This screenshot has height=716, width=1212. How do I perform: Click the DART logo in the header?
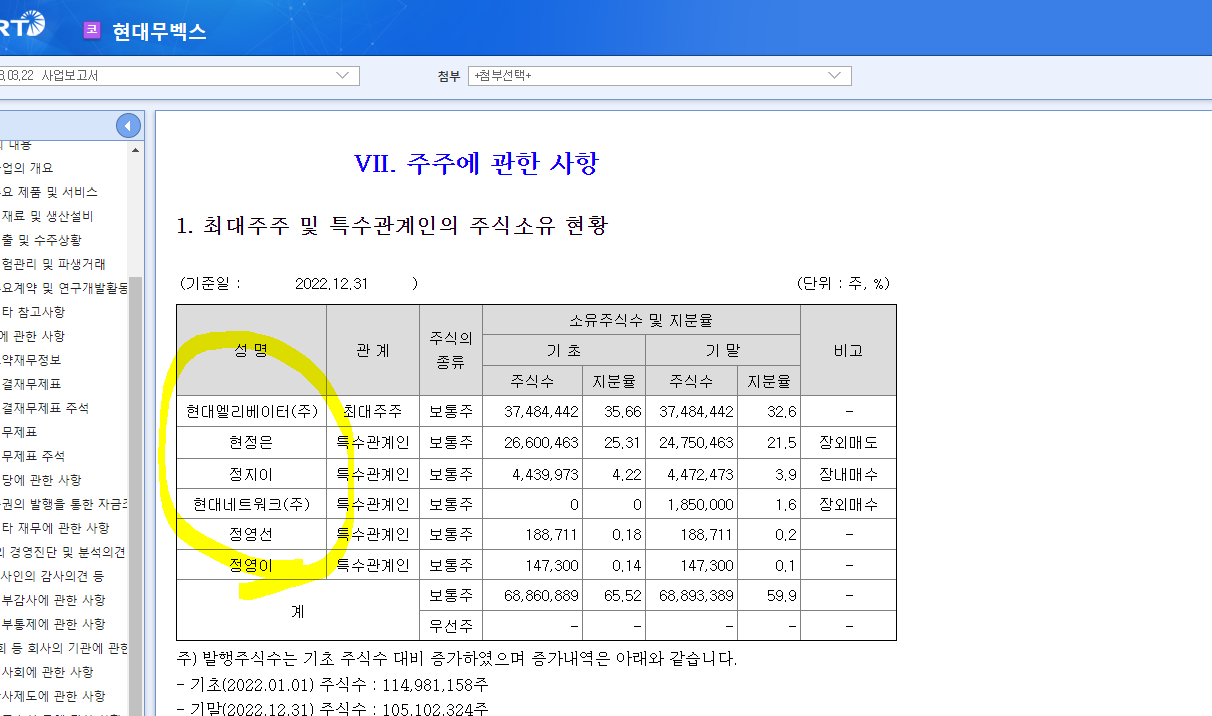point(22,24)
